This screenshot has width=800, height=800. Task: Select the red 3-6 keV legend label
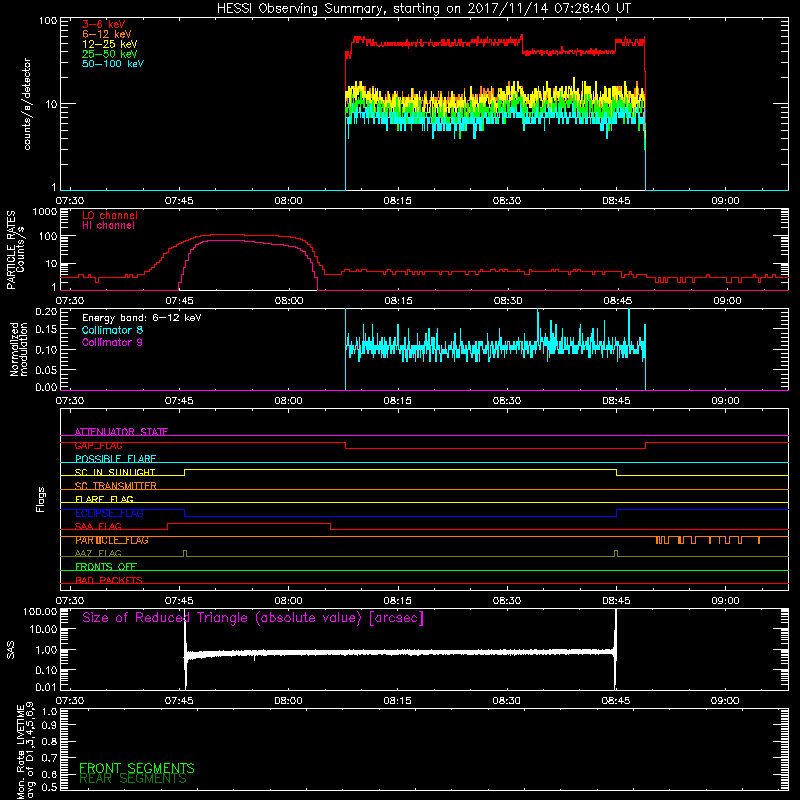click(104, 24)
